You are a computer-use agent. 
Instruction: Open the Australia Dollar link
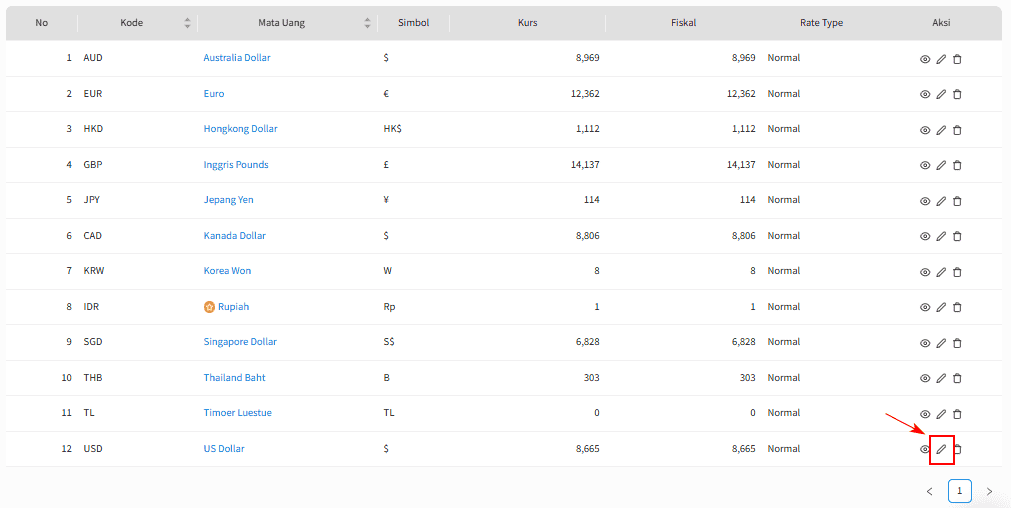click(x=237, y=57)
